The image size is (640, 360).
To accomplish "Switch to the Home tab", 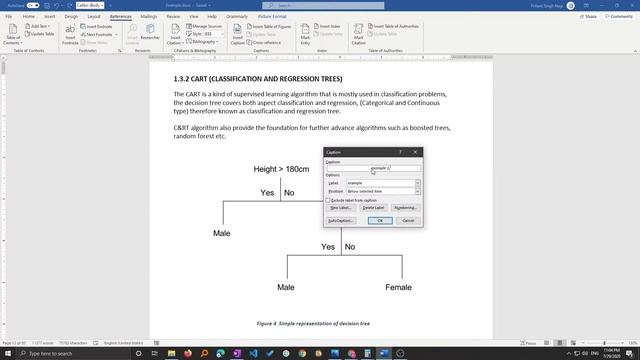I will 29,16.
